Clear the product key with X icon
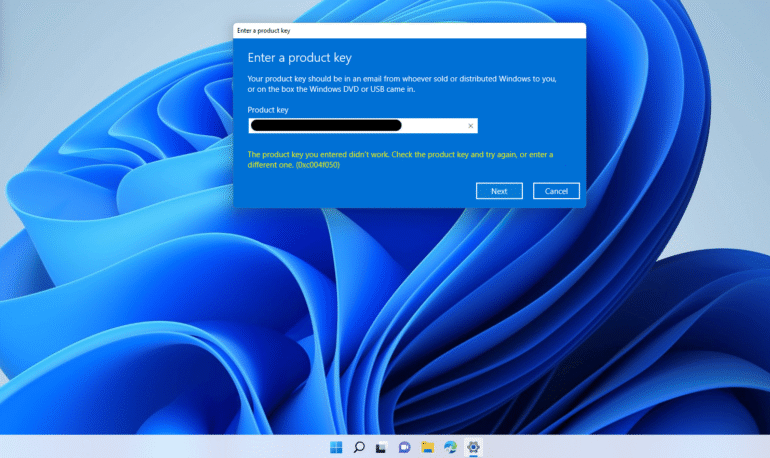This screenshot has width=770, height=458. [x=470, y=126]
